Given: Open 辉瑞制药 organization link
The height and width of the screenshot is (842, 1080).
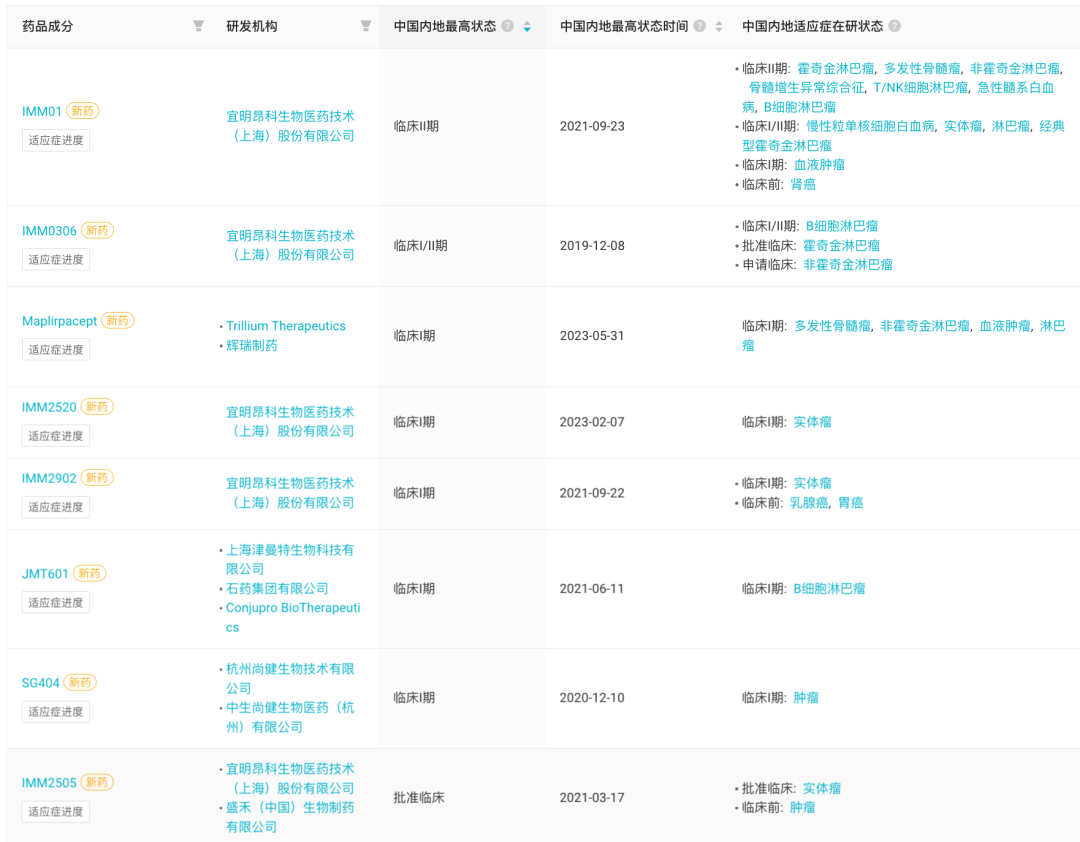Looking at the screenshot, I should (x=251, y=345).
